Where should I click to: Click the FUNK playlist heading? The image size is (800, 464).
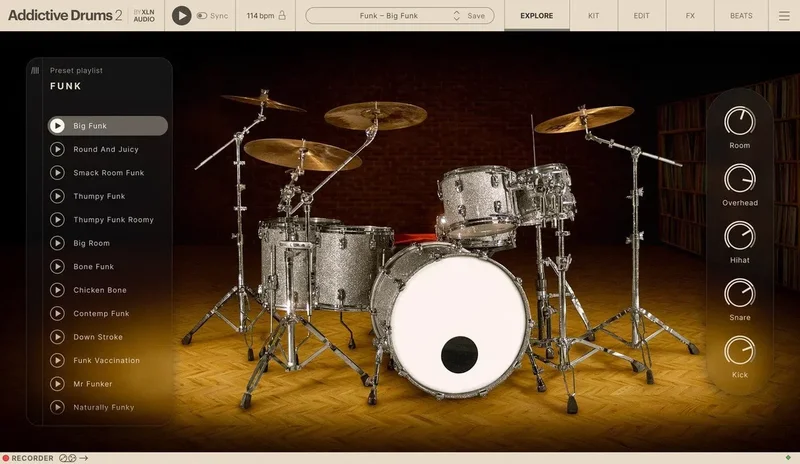coord(65,86)
